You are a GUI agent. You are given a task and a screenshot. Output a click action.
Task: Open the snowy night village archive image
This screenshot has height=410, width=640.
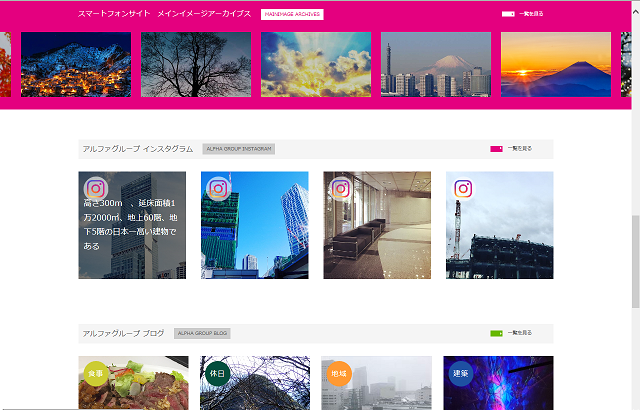pos(76,64)
